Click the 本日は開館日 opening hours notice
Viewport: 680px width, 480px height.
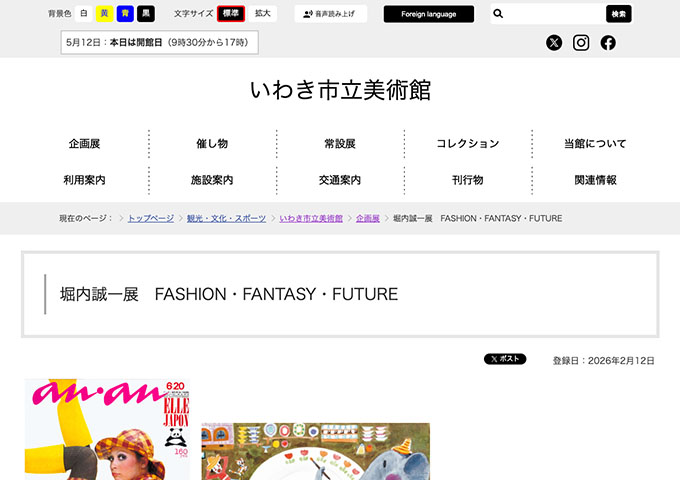pyautogui.click(x=160, y=42)
